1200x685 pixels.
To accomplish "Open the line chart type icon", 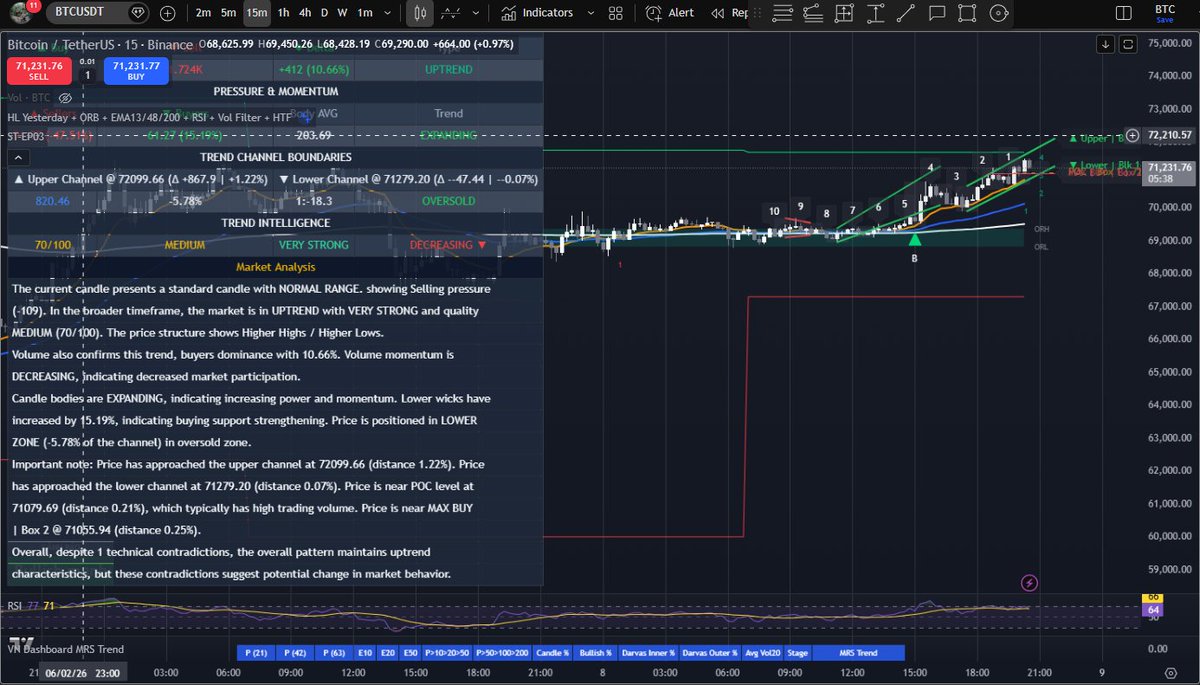I will (x=451, y=13).
